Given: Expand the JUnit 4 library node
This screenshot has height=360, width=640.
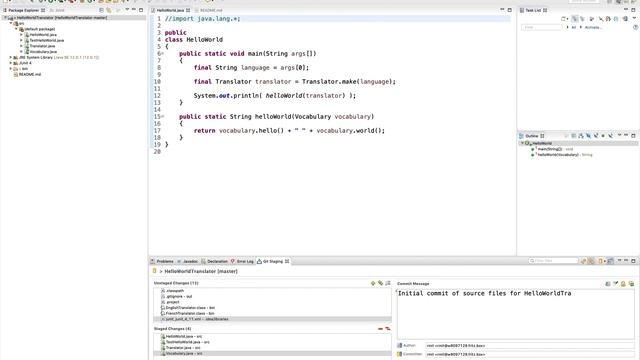Looking at the screenshot, I should pos(11,63).
